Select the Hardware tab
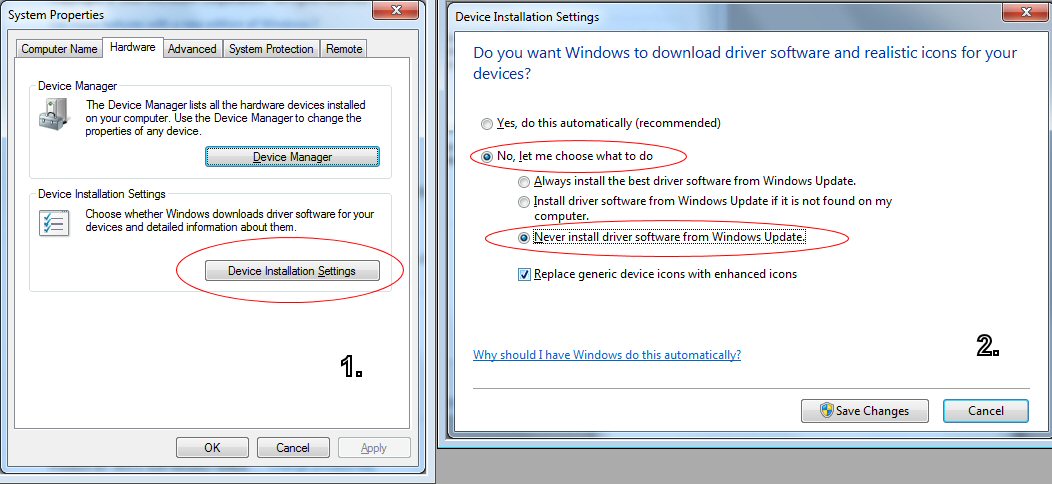The width and height of the screenshot is (1052, 484). 133,47
